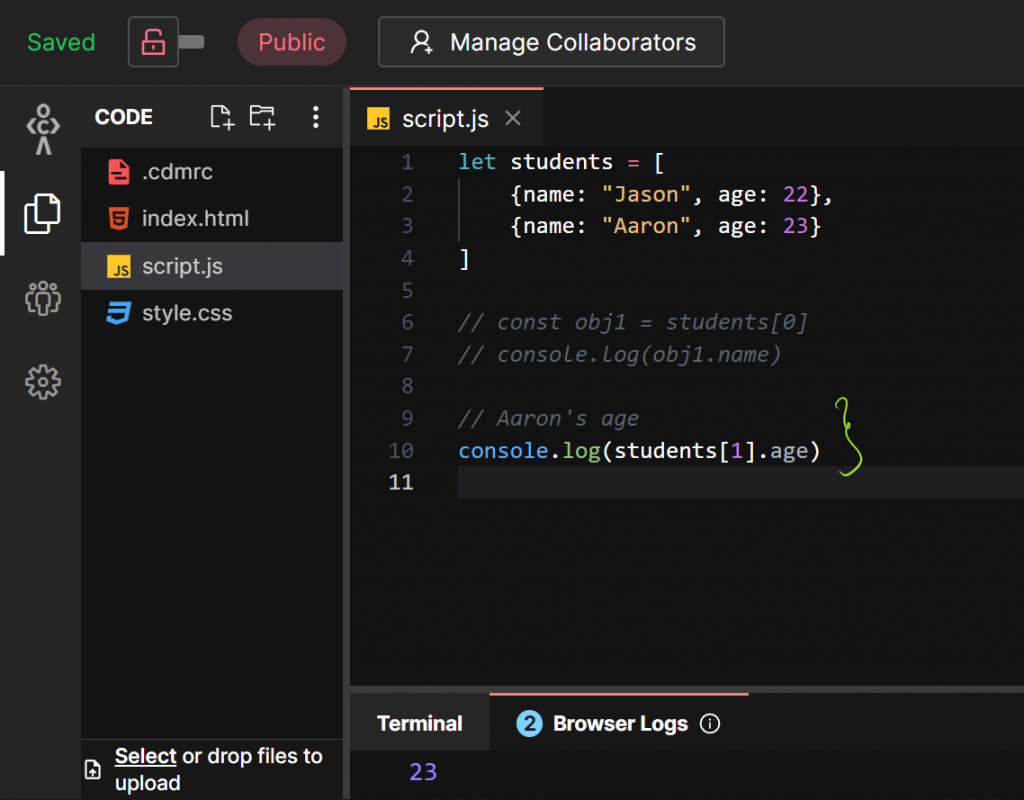1024x800 pixels.
Task: Click the Saved status label
Action: pyautogui.click(x=61, y=42)
